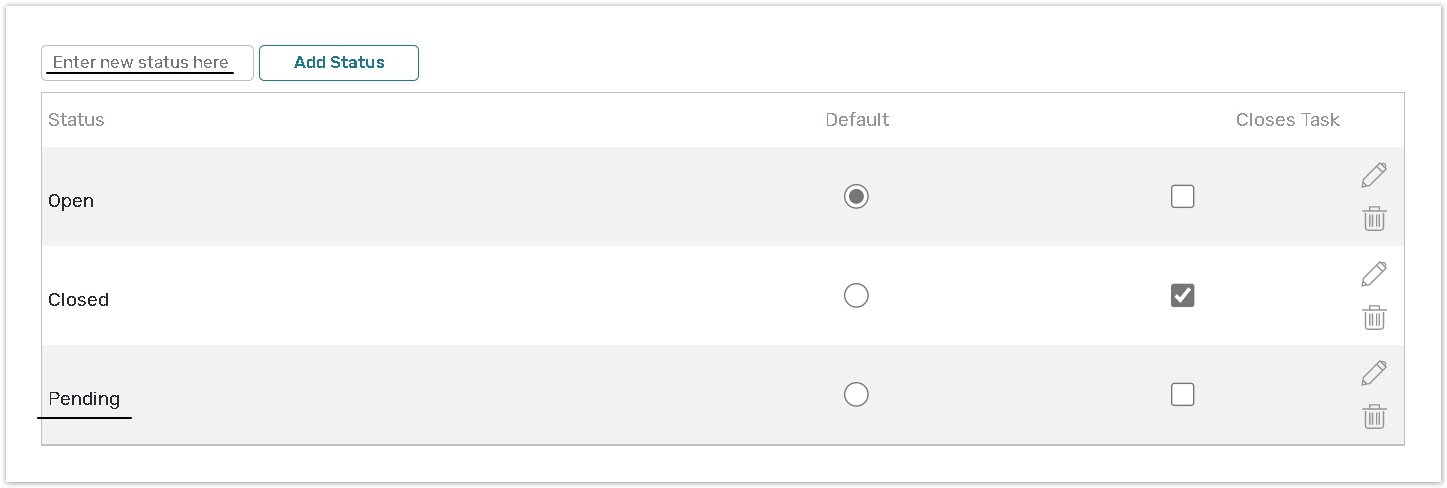Click the trash icon for Closed status
This screenshot has width=1447, height=488.
[1374, 318]
